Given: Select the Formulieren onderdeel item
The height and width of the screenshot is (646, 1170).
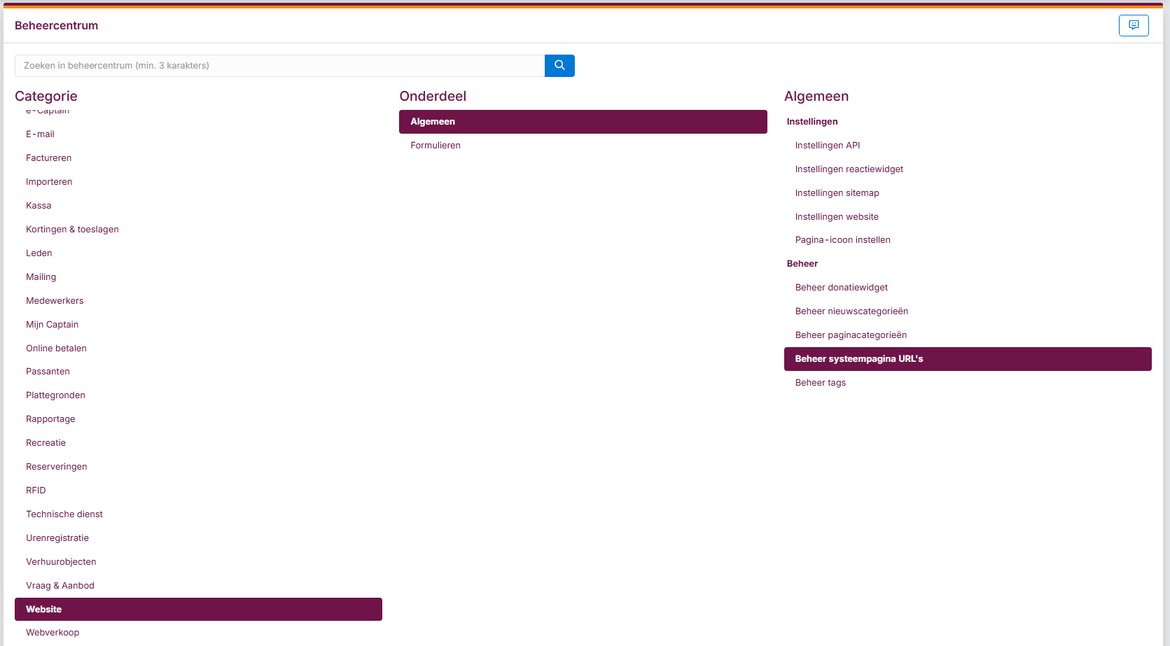Looking at the screenshot, I should coord(435,146).
